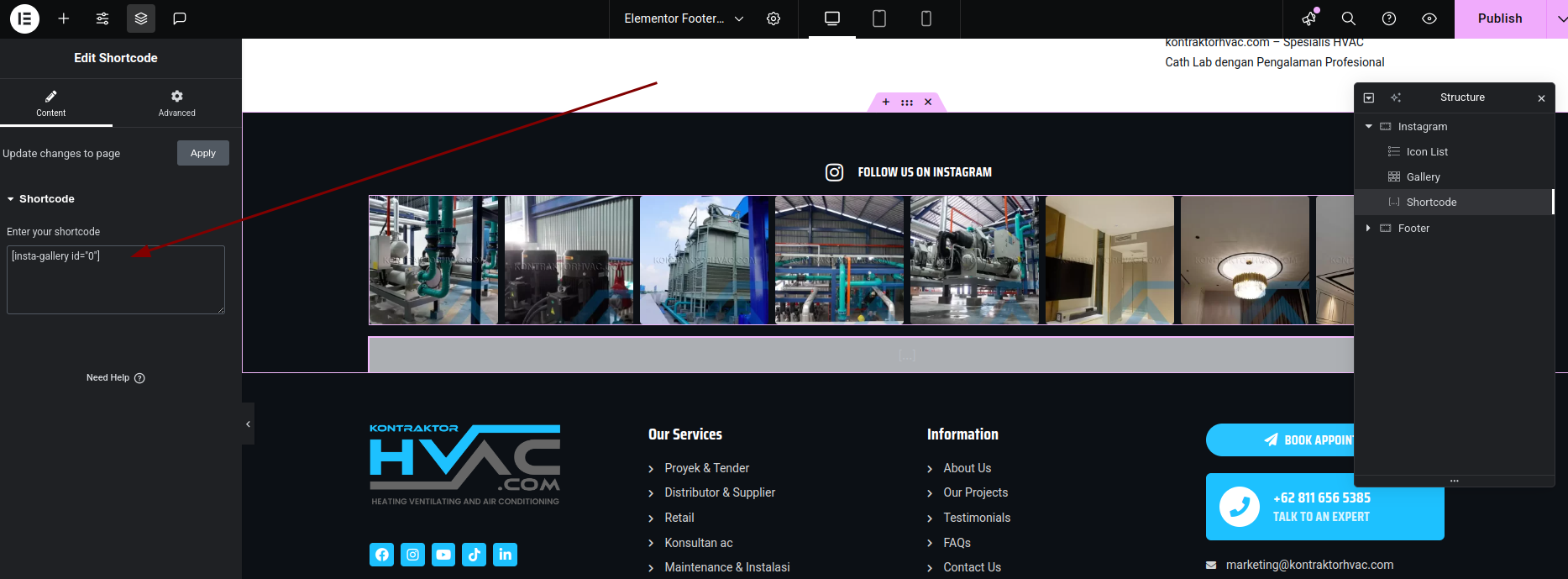Viewport: 1568px width, 579px height.
Task: Preview changes with eye icon
Action: coord(1429,18)
